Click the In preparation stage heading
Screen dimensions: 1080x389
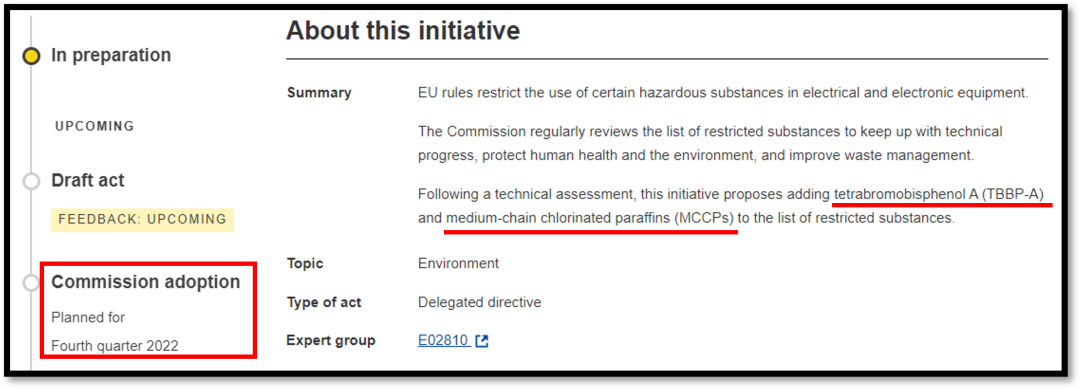click(111, 55)
